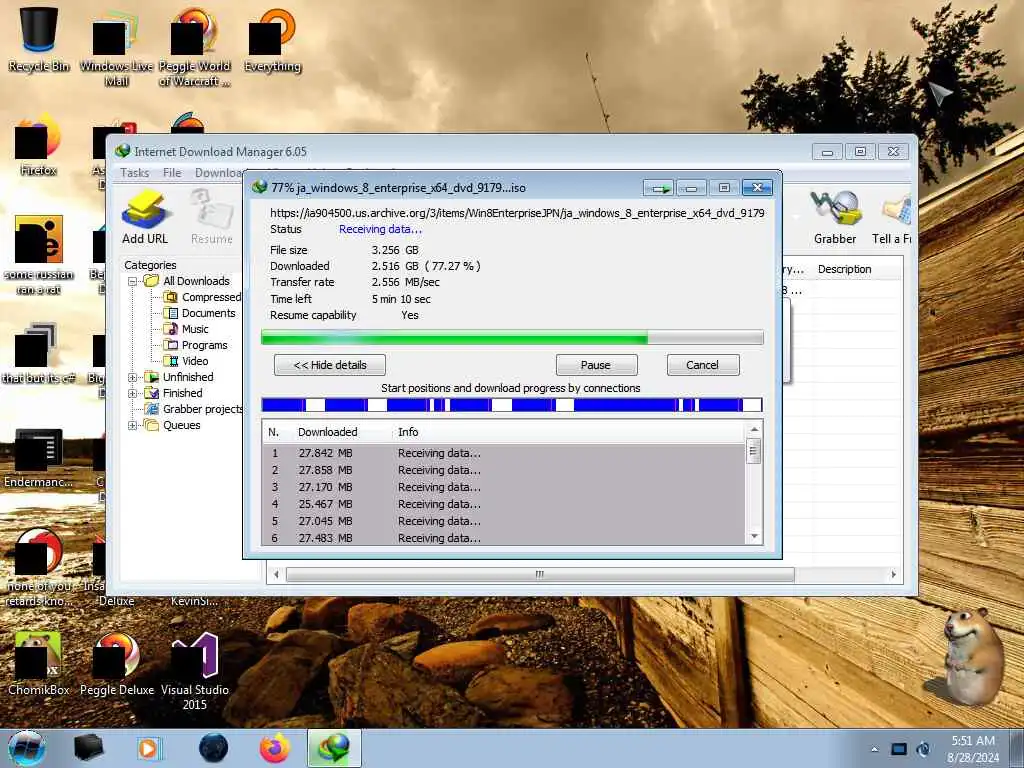The height and width of the screenshot is (768, 1024).
Task: Switch to Internet Download Manager taskbar icon
Action: click(334, 748)
